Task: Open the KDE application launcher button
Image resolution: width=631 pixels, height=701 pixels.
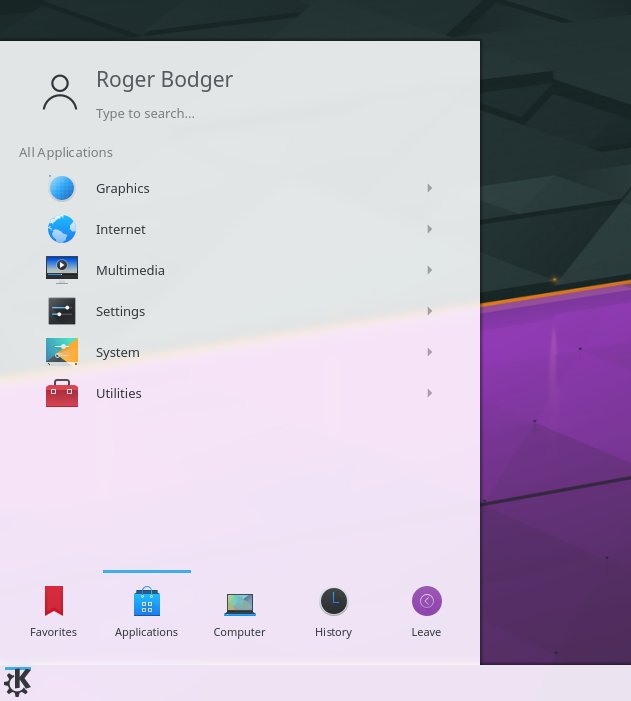Action: (x=17, y=682)
